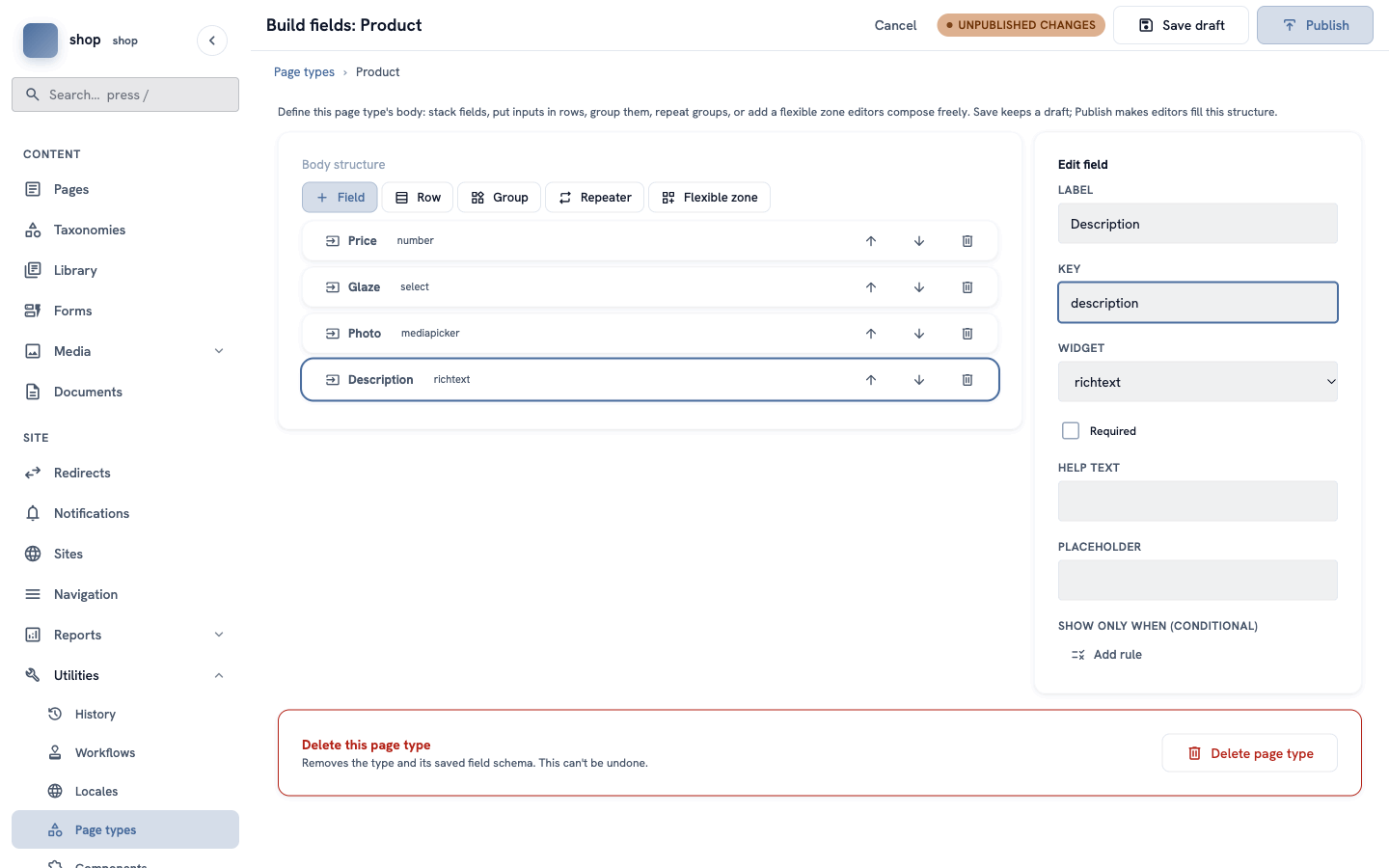Viewport: 1389px width, 868px height.
Task: Move the Glaze field up
Action: tap(871, 287)
